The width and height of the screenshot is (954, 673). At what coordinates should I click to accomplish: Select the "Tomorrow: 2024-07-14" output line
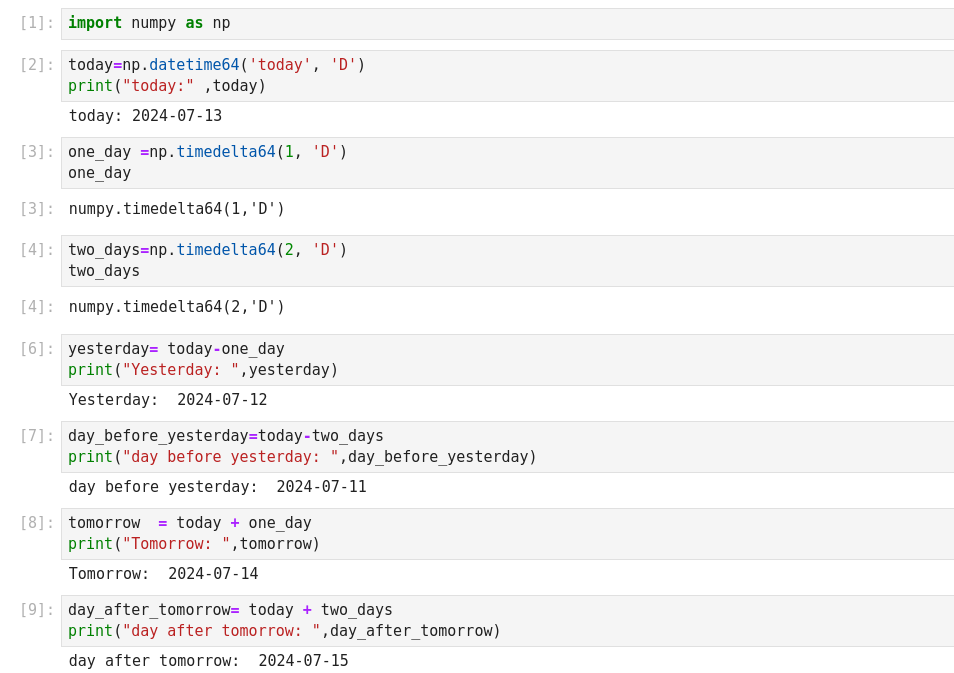(x=163, y=574)
